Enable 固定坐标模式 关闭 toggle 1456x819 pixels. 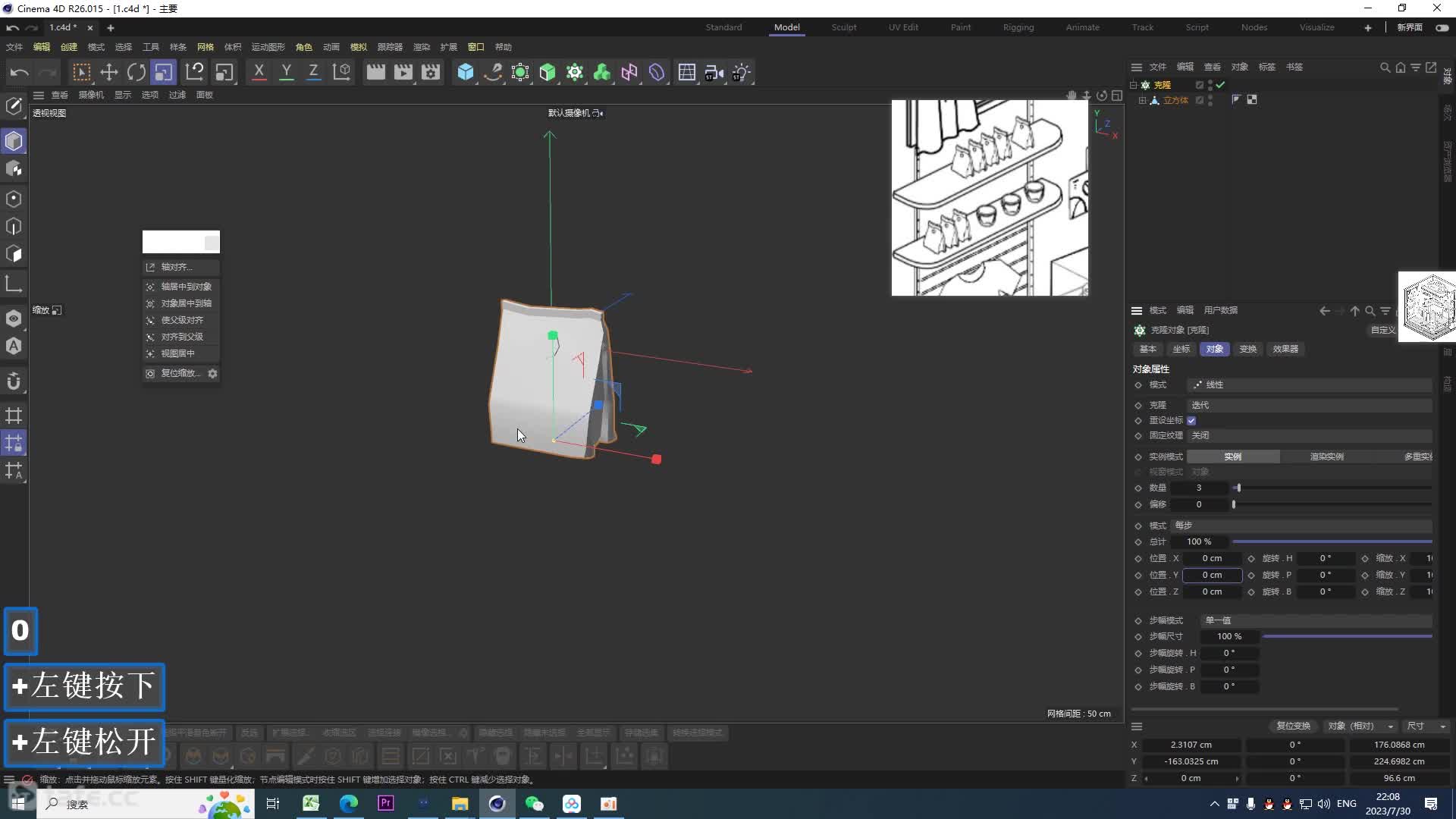click(x=1196, y=435)
